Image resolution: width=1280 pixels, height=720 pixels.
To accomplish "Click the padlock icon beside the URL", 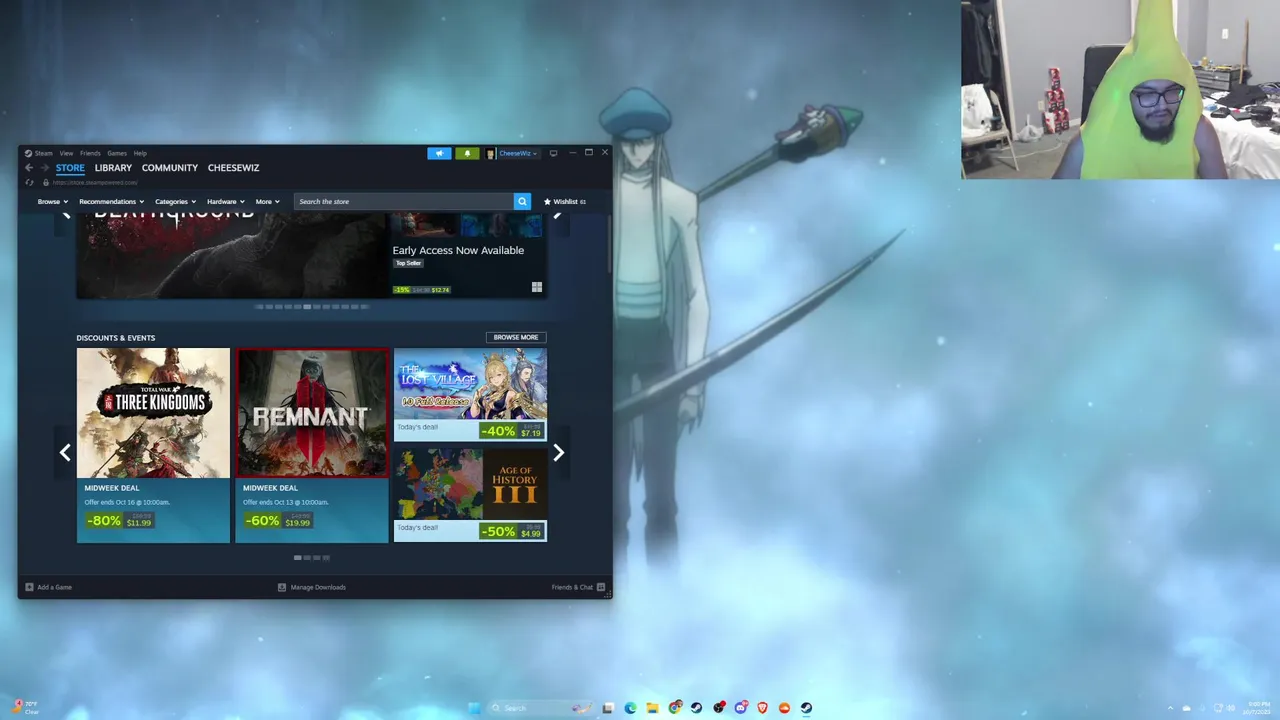I will (45, 183).
